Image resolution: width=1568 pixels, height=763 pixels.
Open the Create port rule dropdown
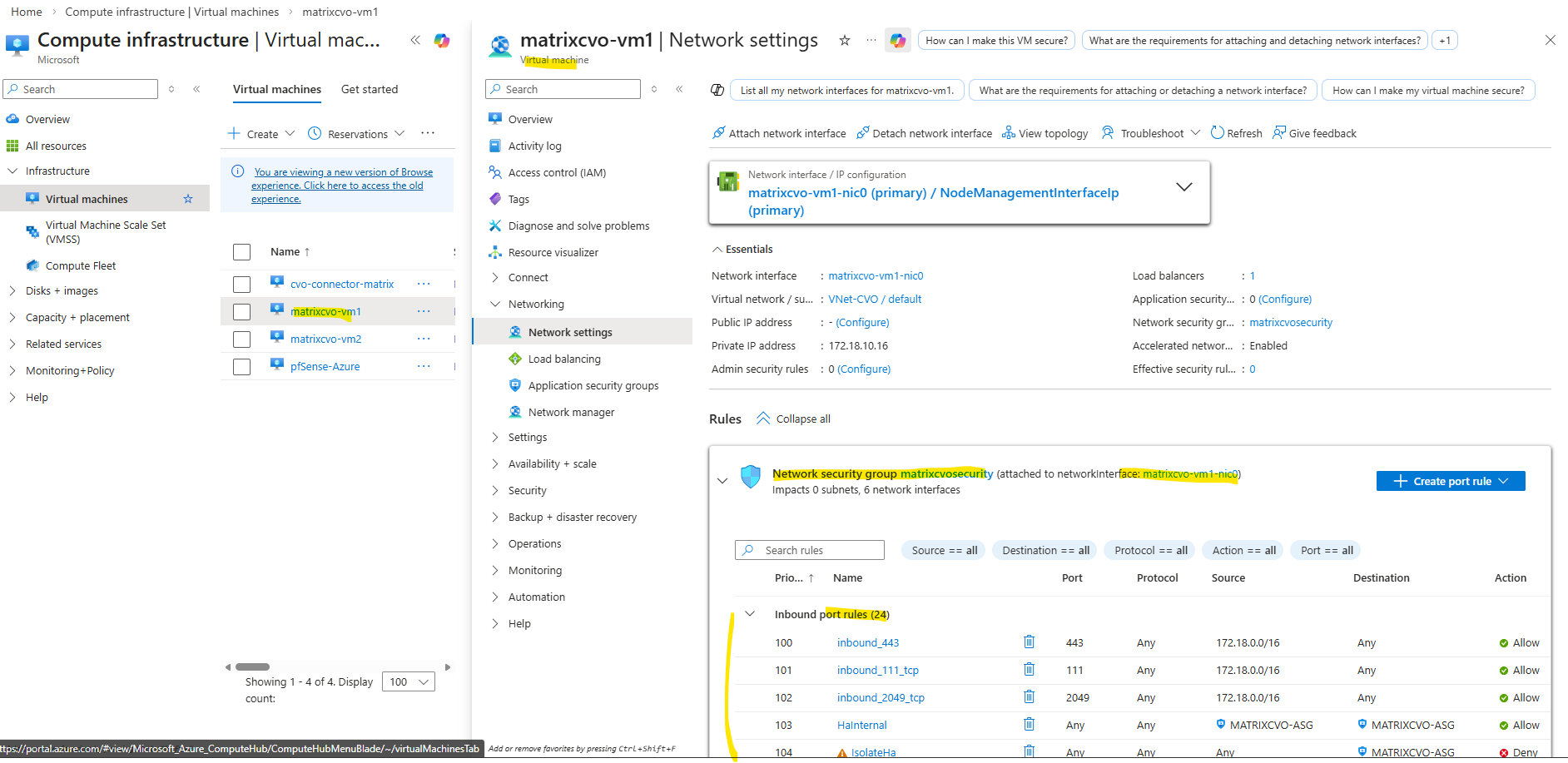pos(1451,481)
